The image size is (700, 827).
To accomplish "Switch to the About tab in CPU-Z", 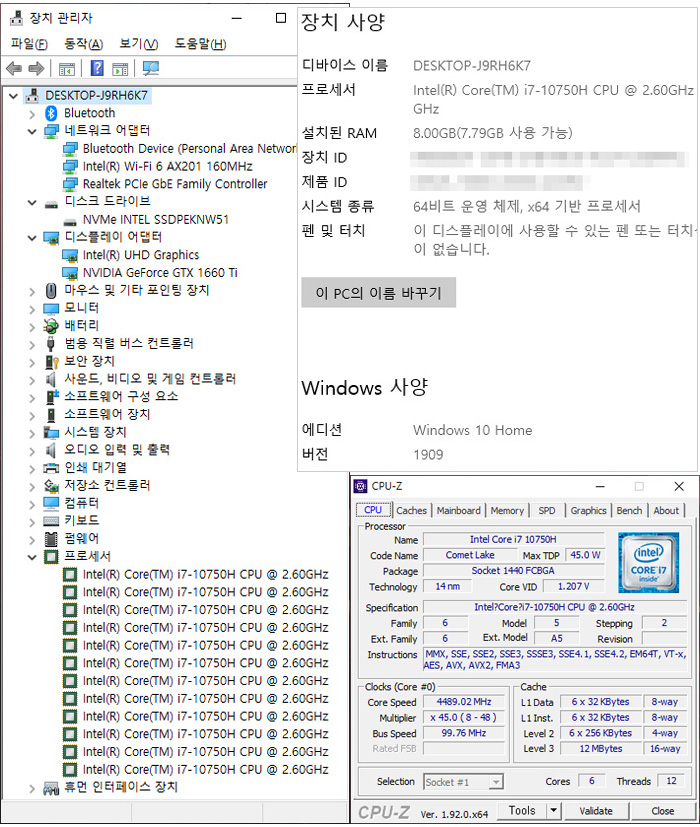I will coord(666,511).
